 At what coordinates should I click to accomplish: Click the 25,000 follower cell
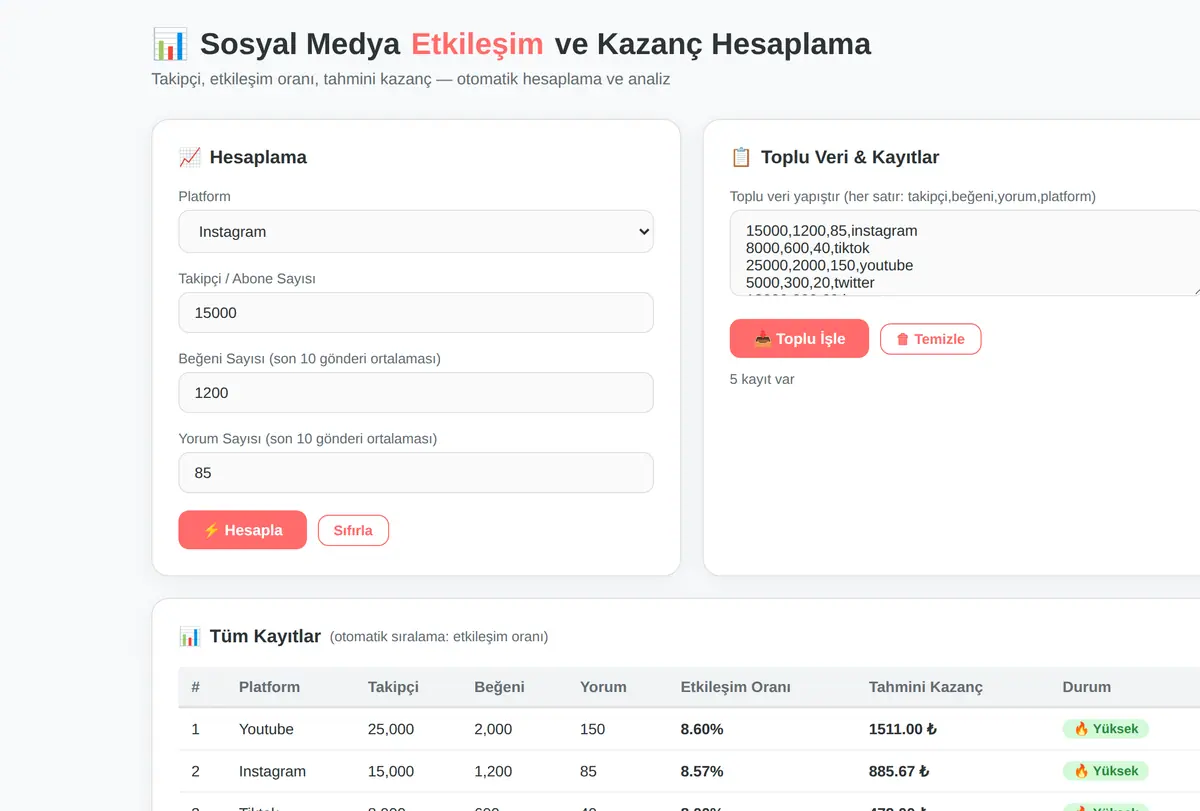tap(391, 729)
